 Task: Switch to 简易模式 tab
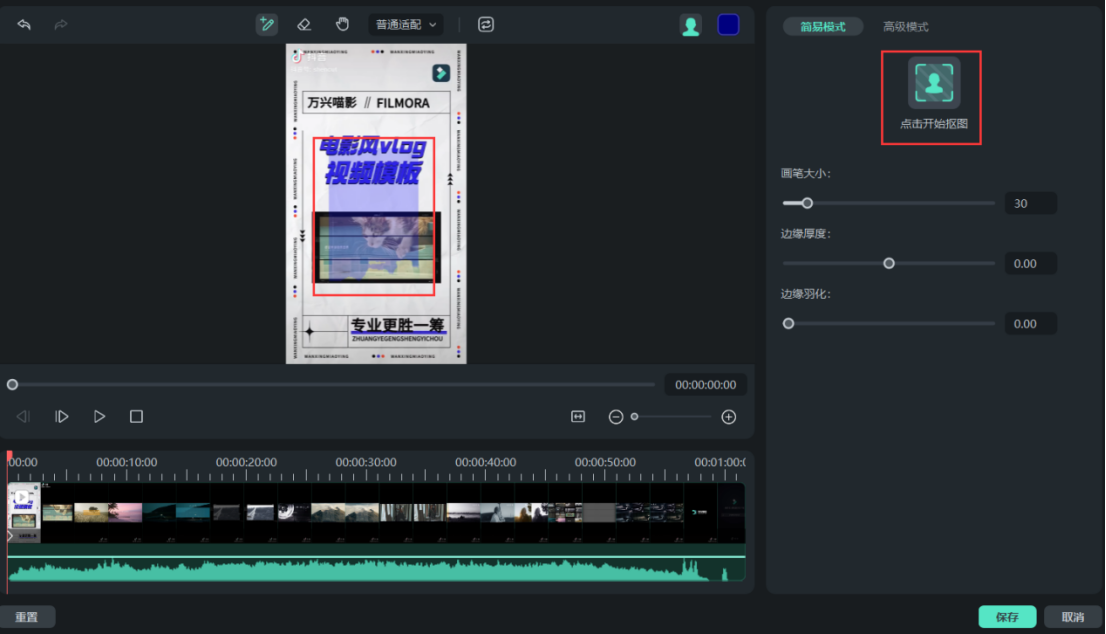[x=821, y=26]
